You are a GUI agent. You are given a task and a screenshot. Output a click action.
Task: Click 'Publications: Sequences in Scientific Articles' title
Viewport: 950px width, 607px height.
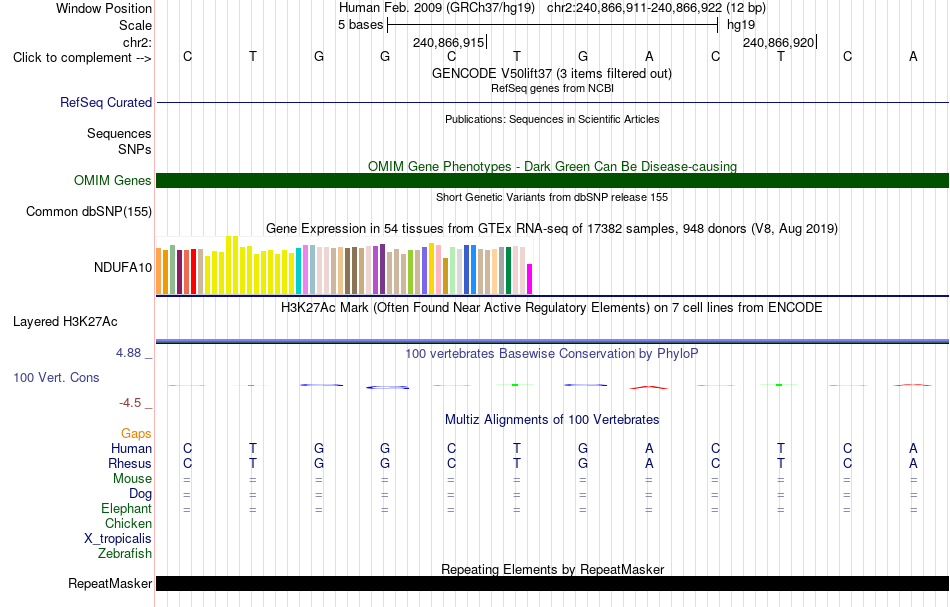coord(552,119)
